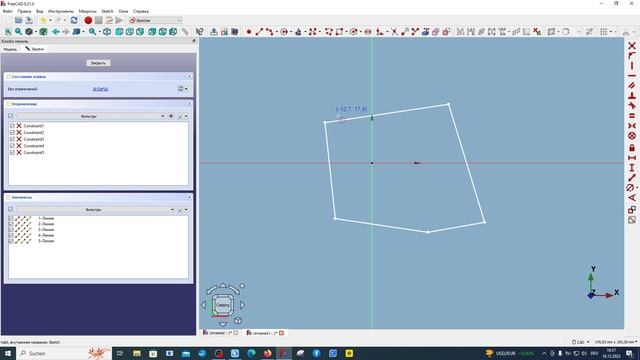Image resolution: width=640 pixels, height=360 pixels.
Task: Click the Закрыть button
Action: (98, 63)
